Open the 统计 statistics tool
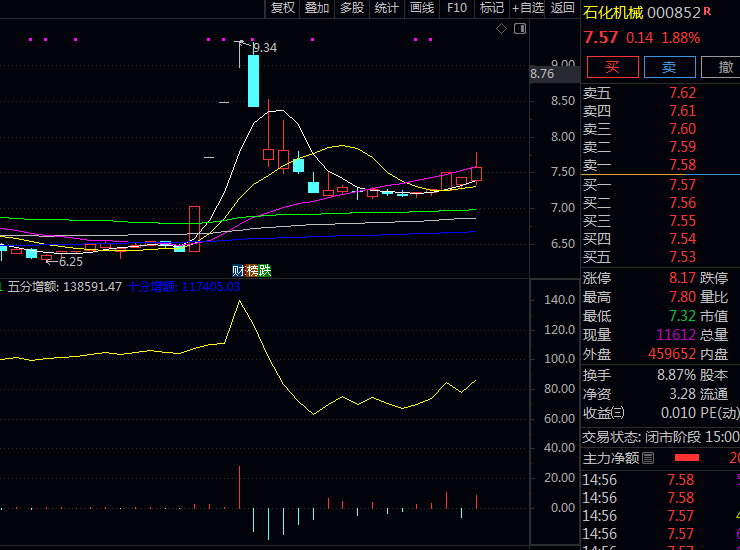This screenshot has height=550, width=740. 386,8
